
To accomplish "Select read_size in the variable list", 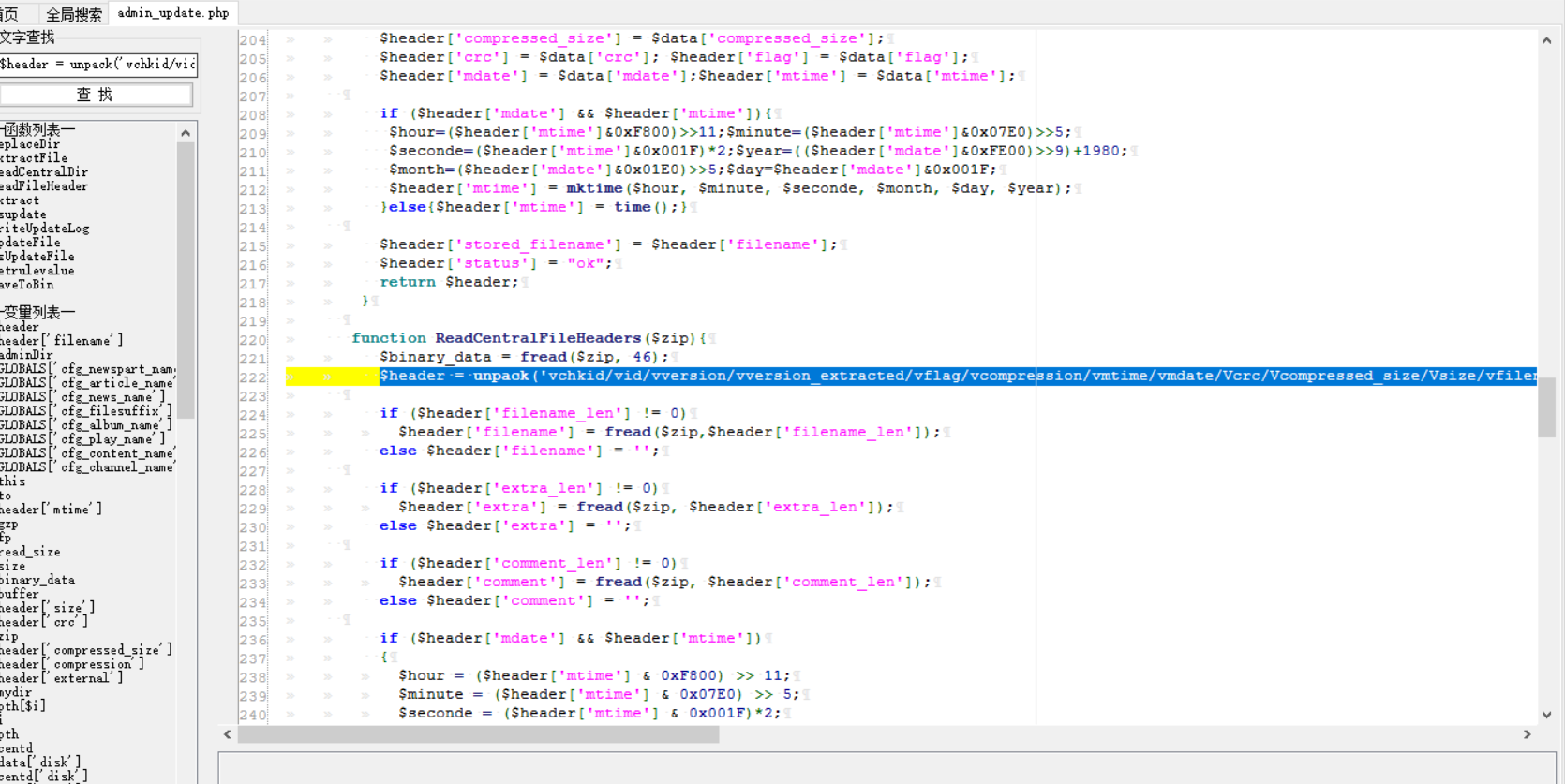I will (30, 552).
